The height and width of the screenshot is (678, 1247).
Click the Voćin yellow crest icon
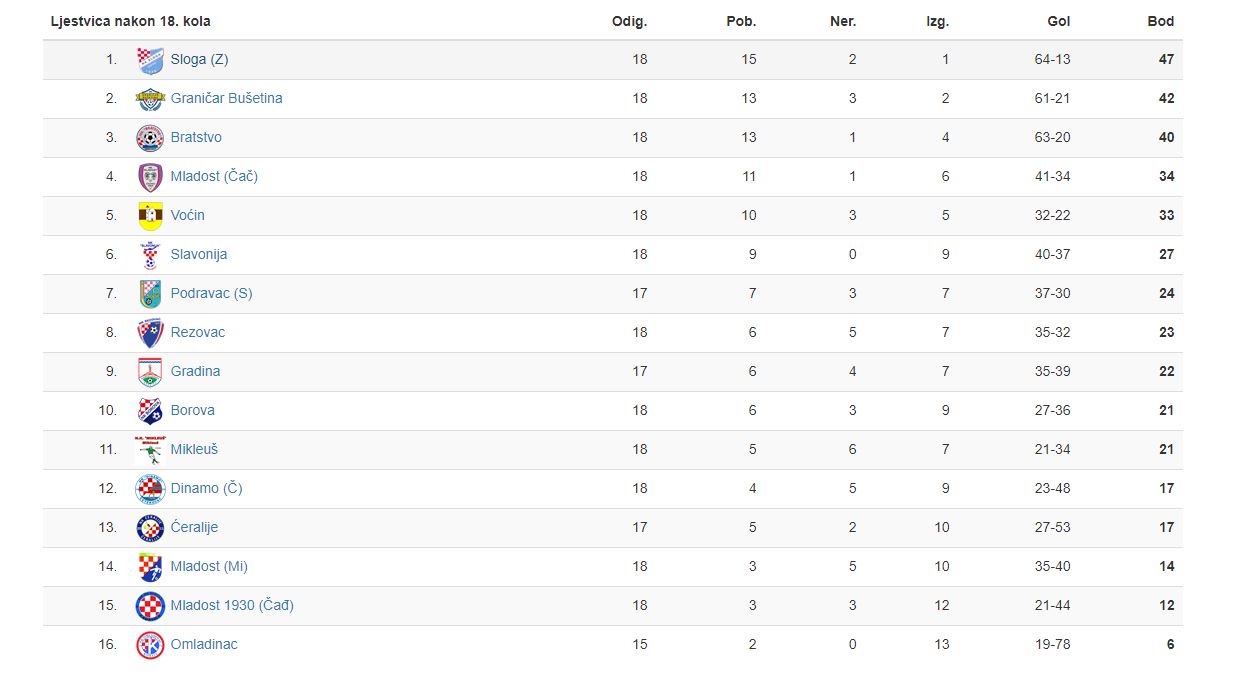click(150, 216)
